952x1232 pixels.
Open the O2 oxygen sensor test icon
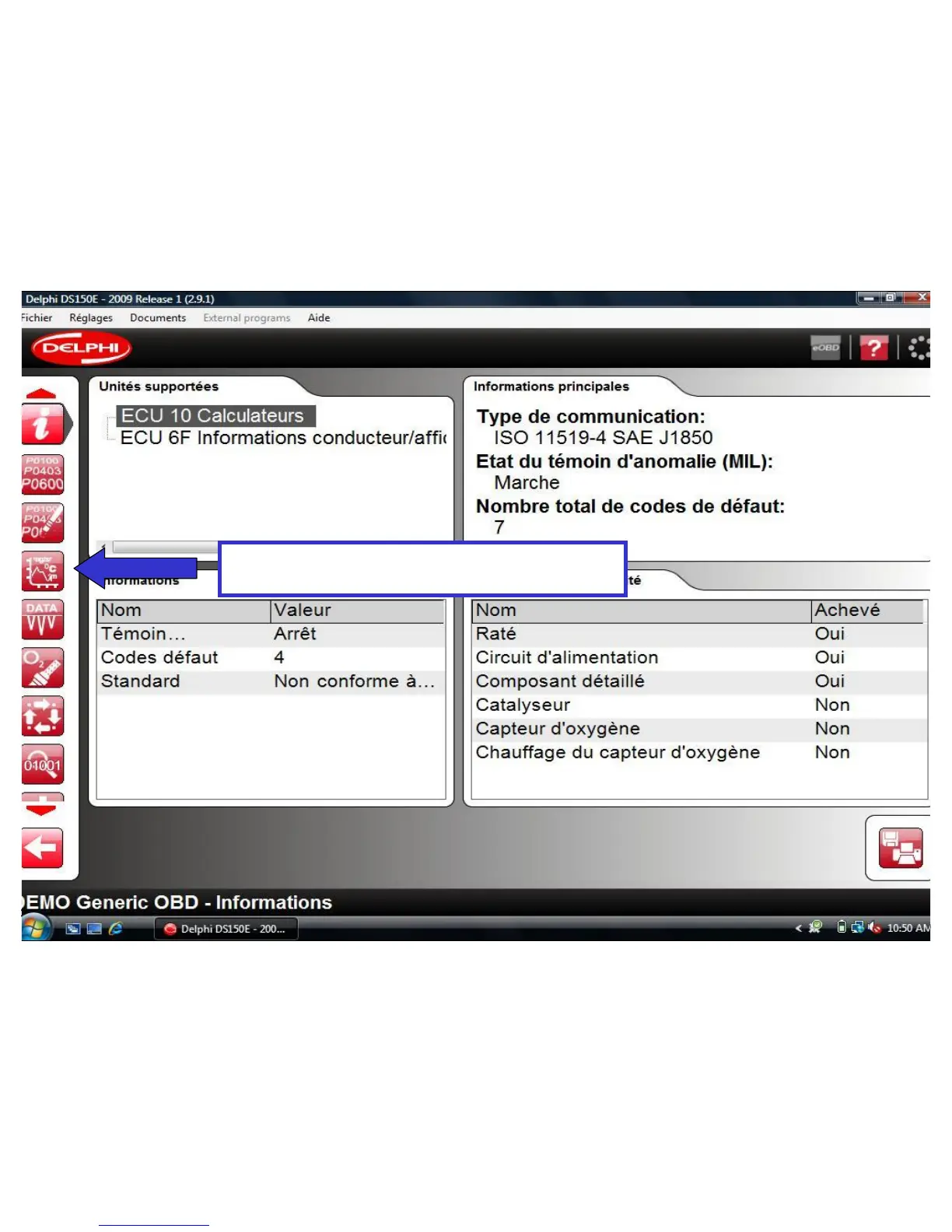pyautogui.click(x=43, y=667)
